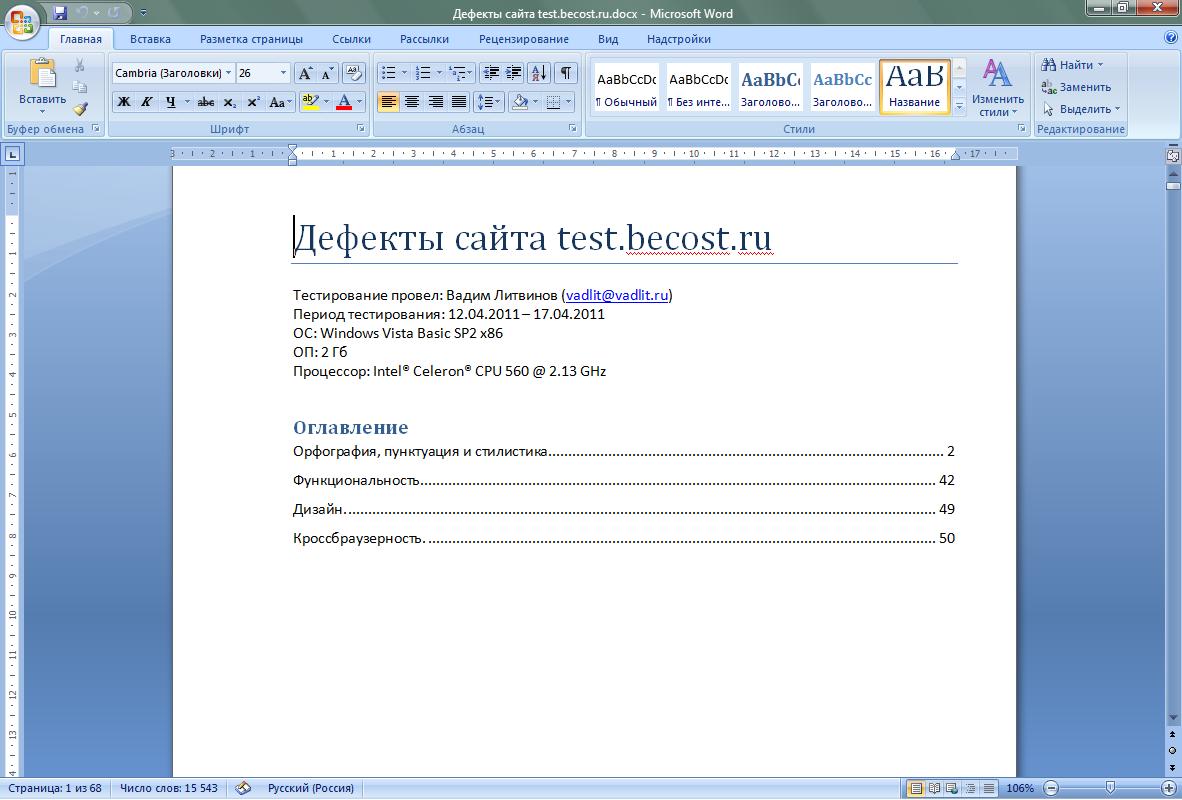Click the vertical scrollbar down arrow
Screen dimensions: 1182x800
click(1173, 717)
